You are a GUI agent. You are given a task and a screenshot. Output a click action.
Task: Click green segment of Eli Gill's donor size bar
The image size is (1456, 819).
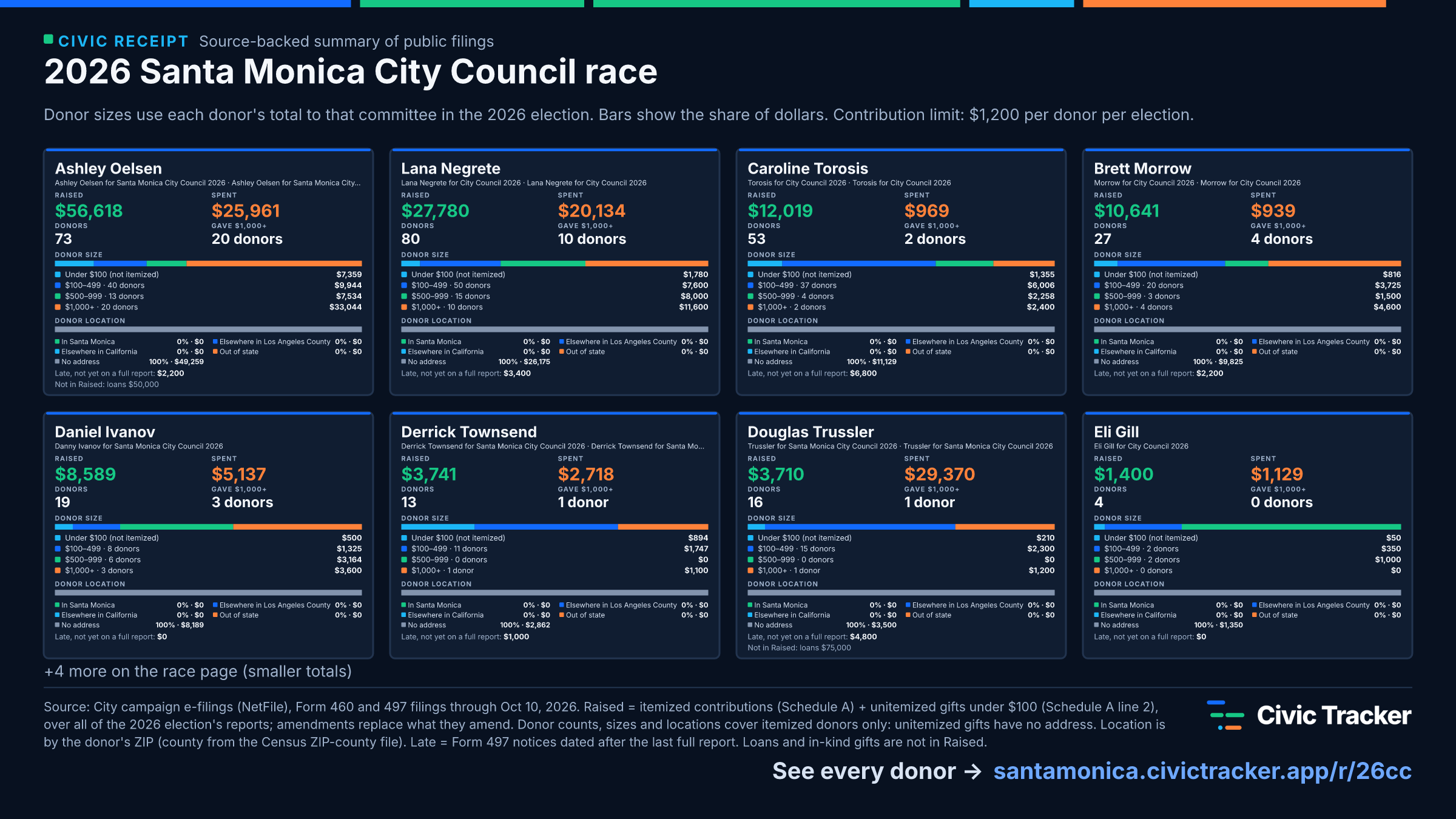(x=1291, y=527)
